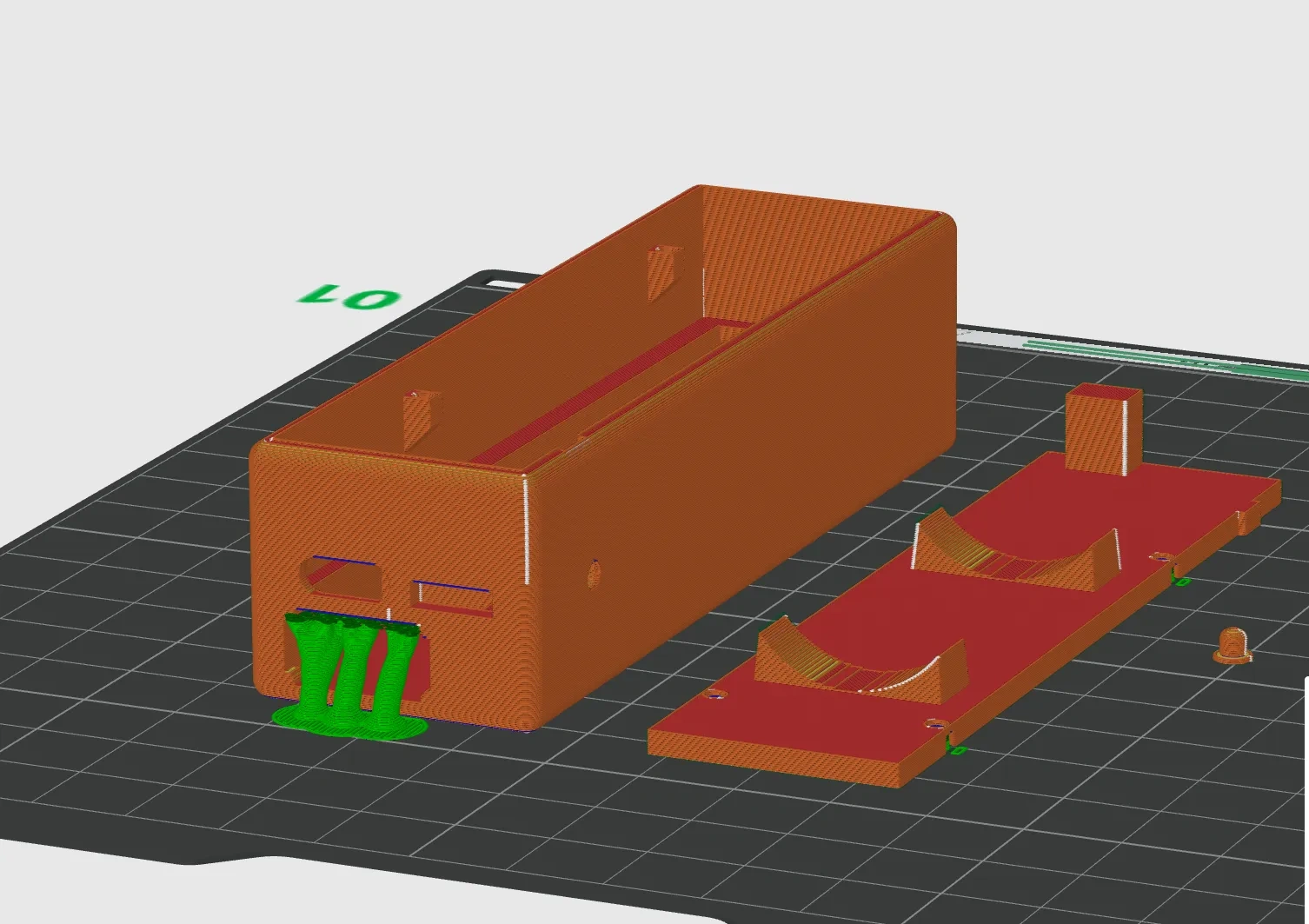Image resolution: width=1309 pixels, height=924 pixels.
Task: Click the small oval hole on the box side
Action: point(594,574)
